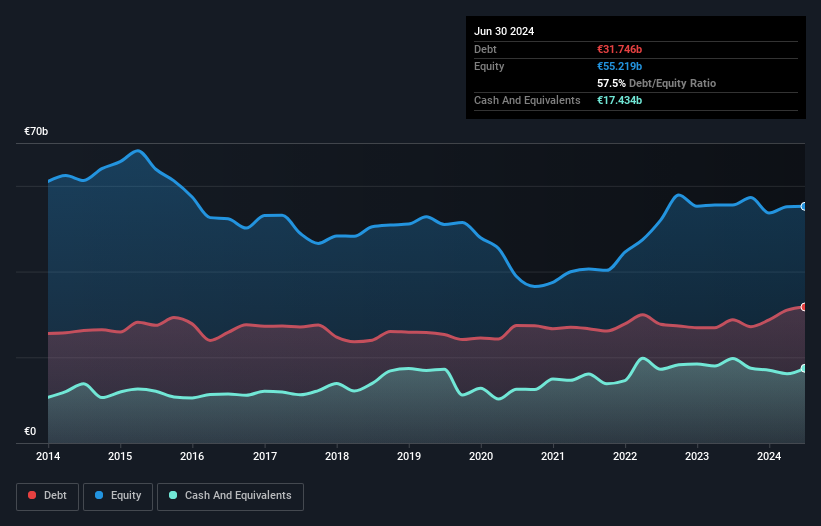This screenshot has height=526, width=821.
Task: Select the blue Equity endpoint marker on chart
Action: pyautogui.click(x=804, y=207)
